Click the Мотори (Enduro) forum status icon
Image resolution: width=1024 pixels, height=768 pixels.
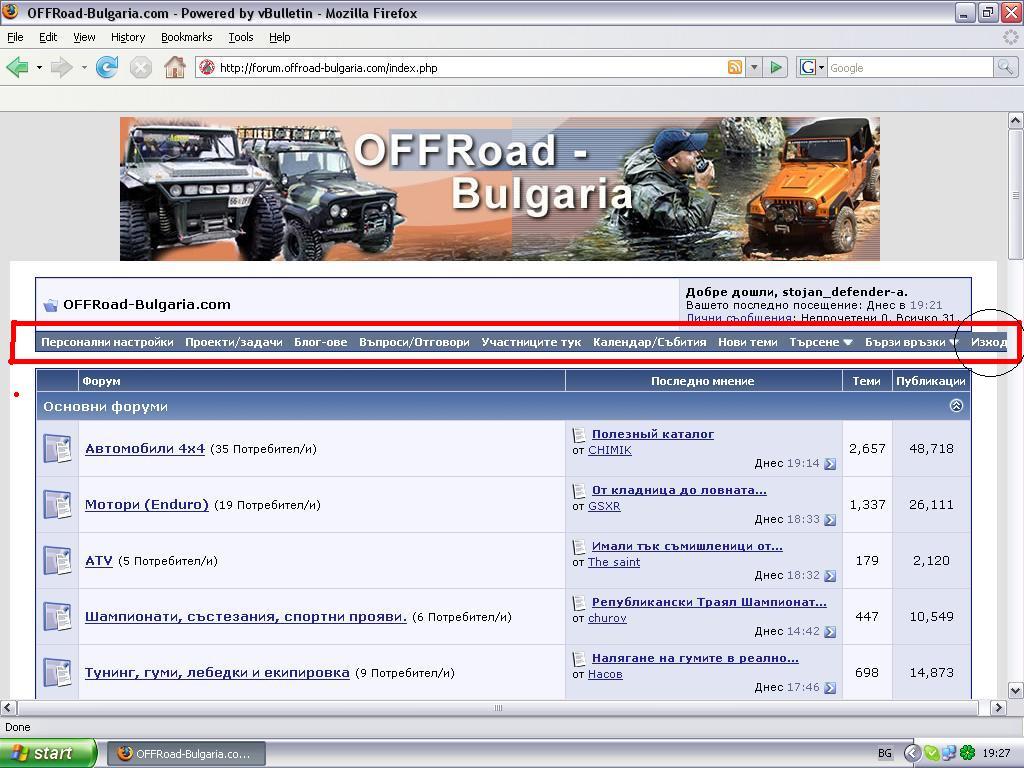[57, 505]
